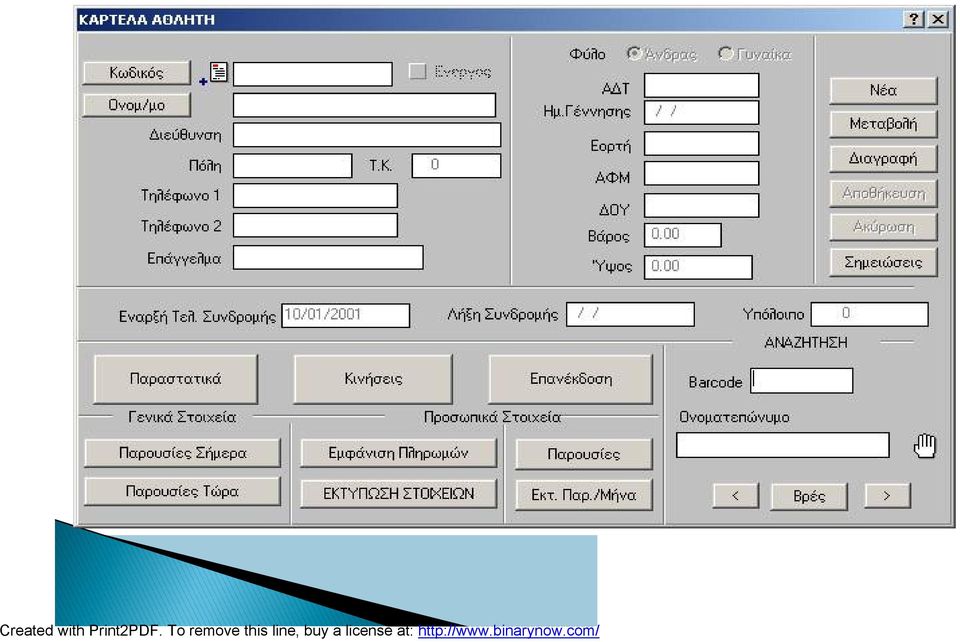Click the Υπόλοιπο balance field

869,315
